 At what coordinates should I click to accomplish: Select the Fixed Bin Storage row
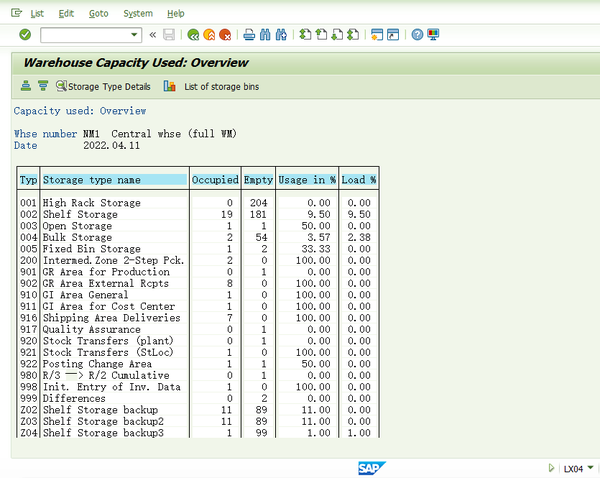[198, 249]
